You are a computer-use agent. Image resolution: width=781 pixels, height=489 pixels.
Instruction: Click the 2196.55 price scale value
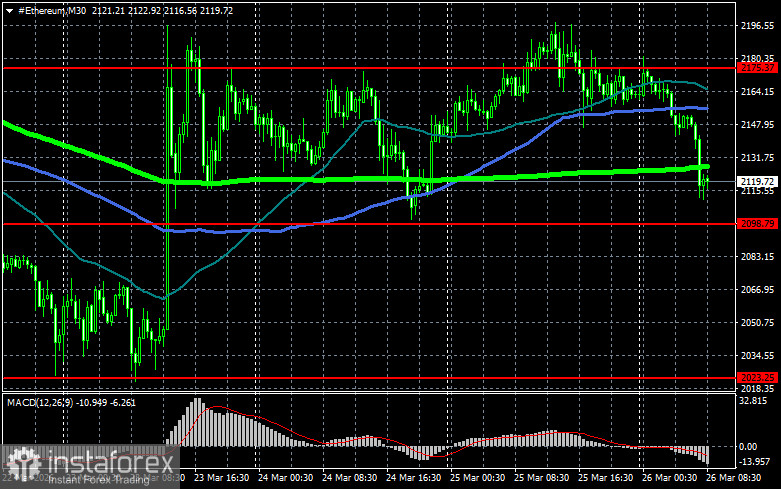758,25
